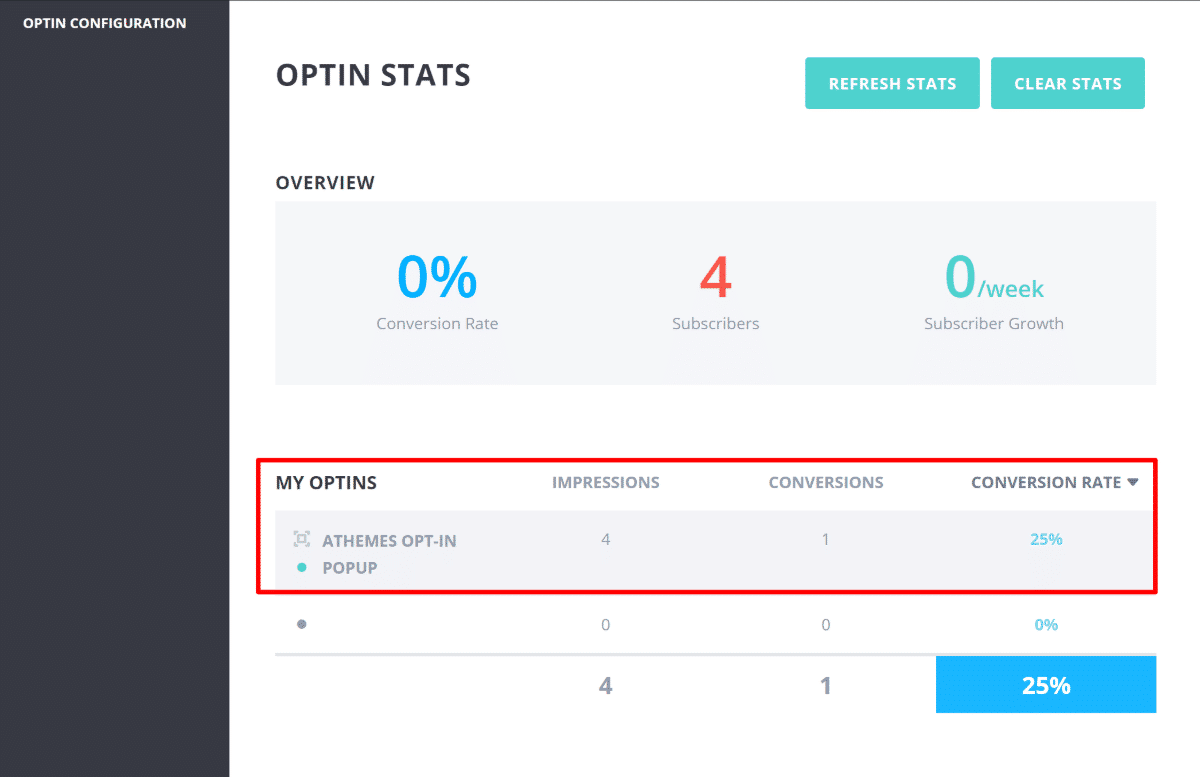This screenshot has width=1200, height=777.
Task: Select the MY OPTINS column header
Action: [326, 482]
